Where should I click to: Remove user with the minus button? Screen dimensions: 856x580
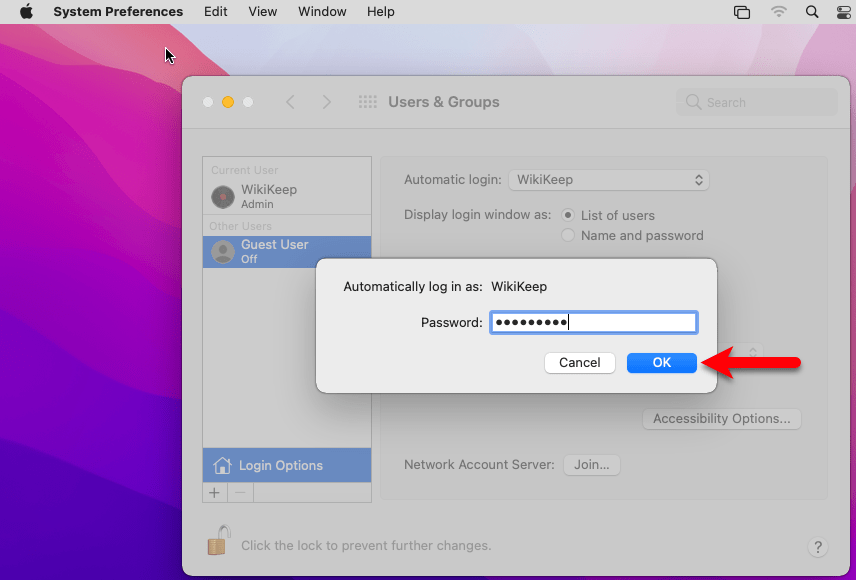point(240,493)
